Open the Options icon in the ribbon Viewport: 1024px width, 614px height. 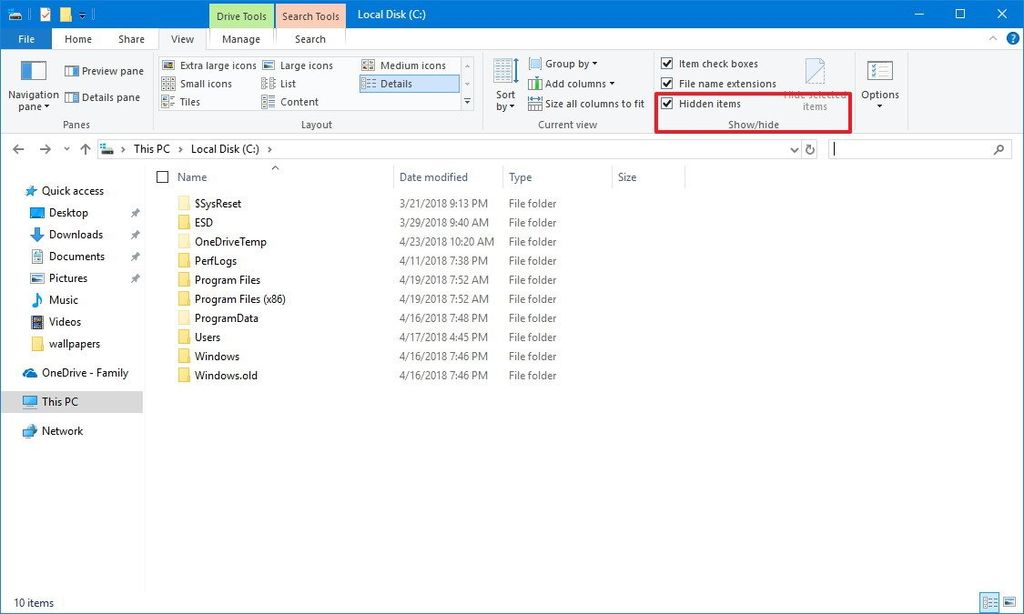point(879,82)
